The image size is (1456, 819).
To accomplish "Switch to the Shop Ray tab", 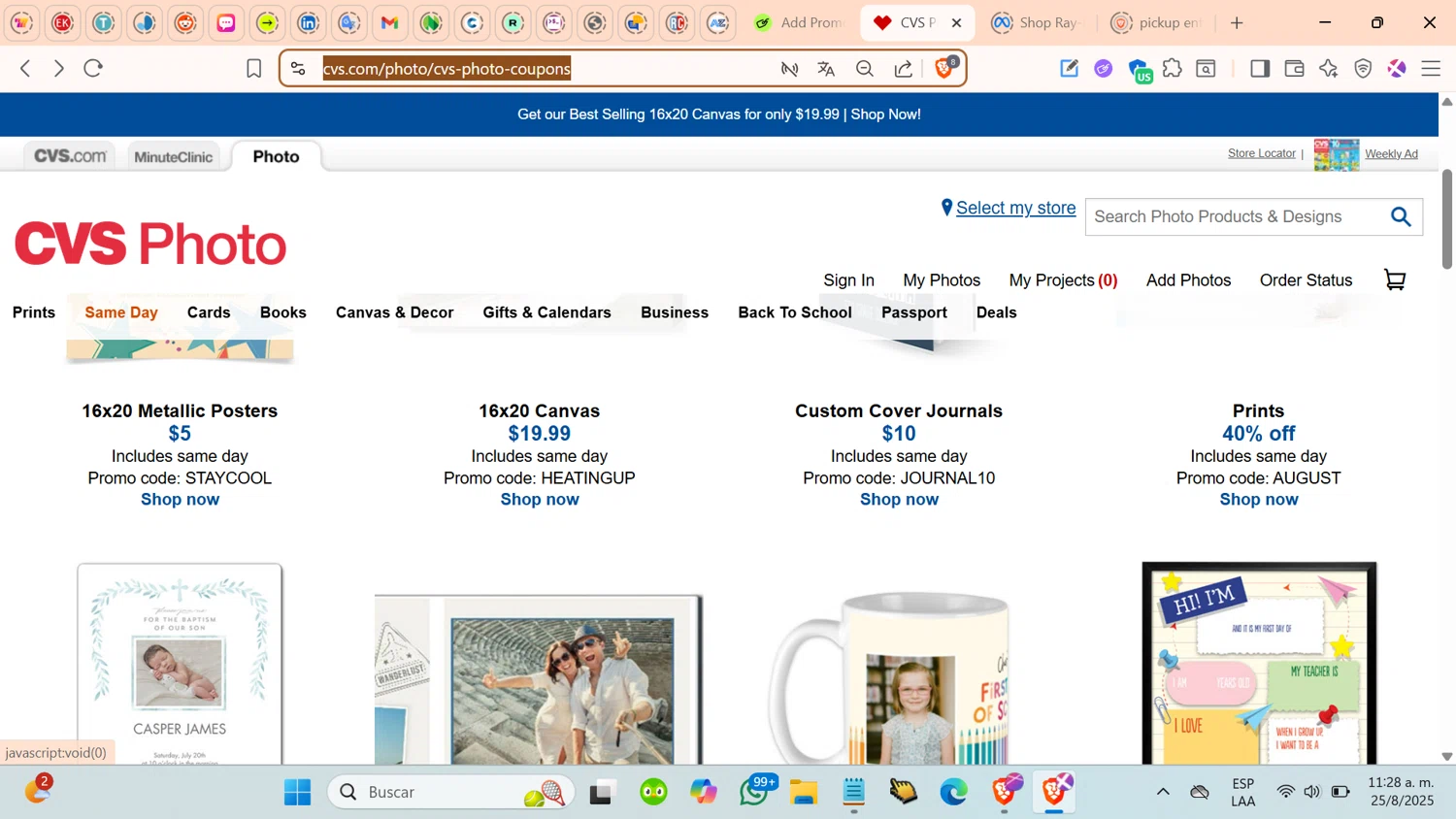I will (x=1037, y=22).
